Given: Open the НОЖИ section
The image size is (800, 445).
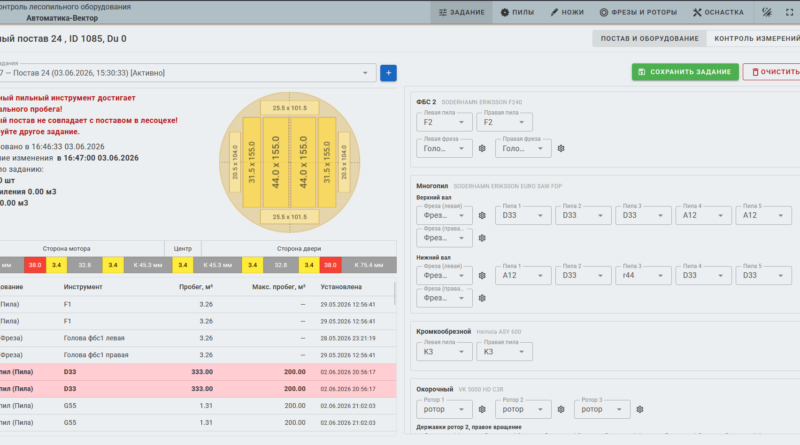Looking at the screenshot, I should pyautogui.click(x=567, y=12).
